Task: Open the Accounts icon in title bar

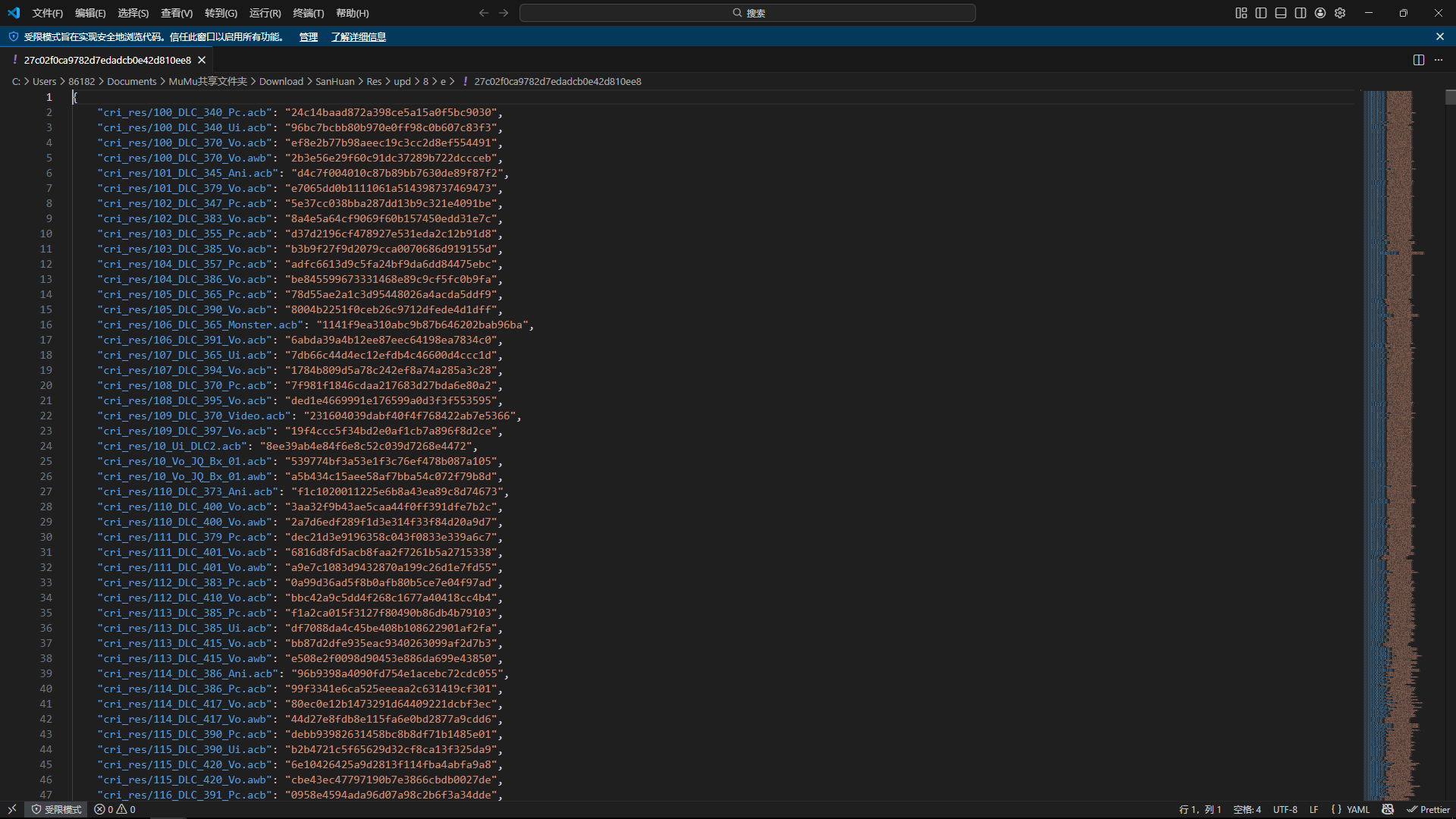Action: (x=1320, y=13)
